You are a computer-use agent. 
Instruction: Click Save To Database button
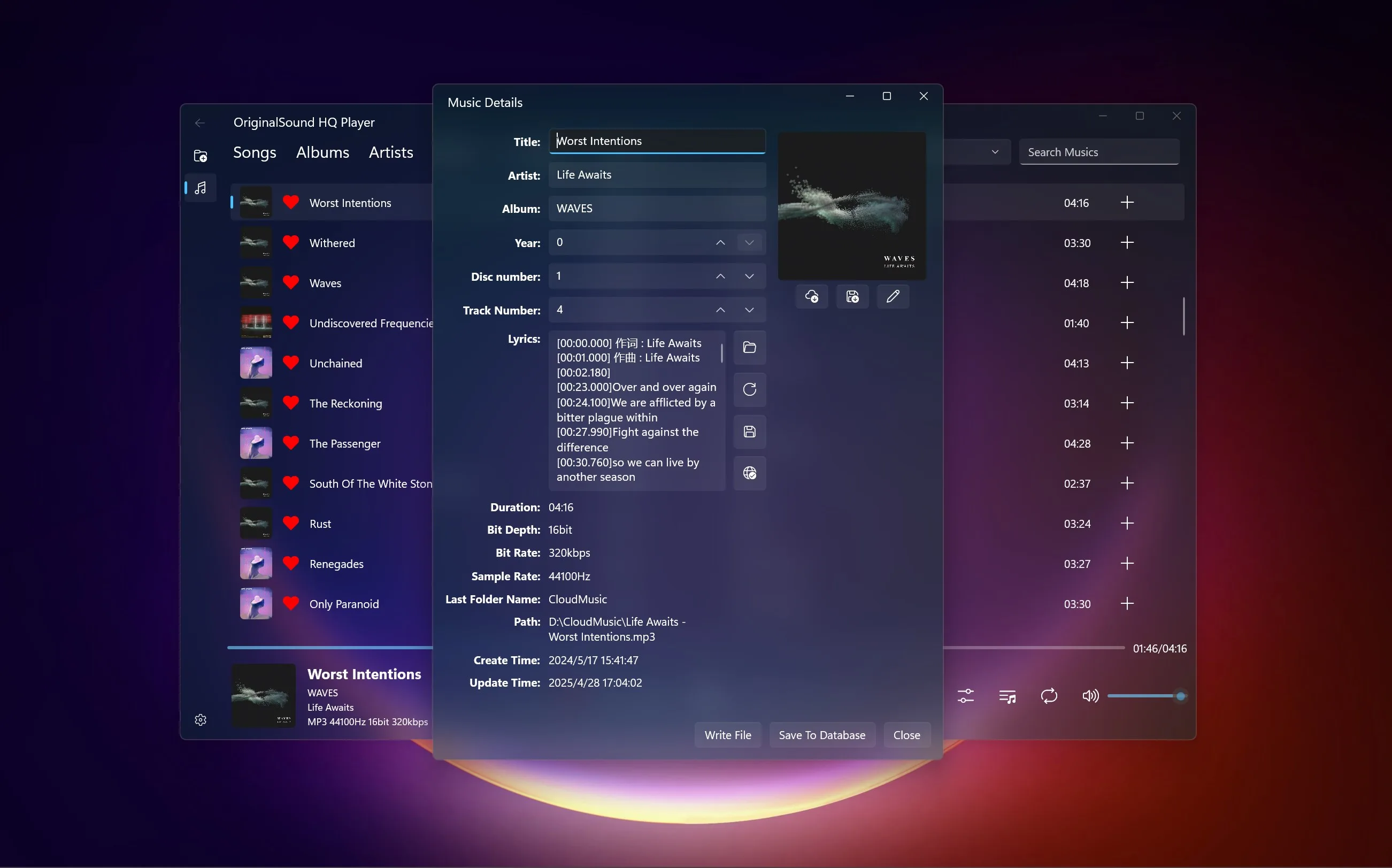822,735
